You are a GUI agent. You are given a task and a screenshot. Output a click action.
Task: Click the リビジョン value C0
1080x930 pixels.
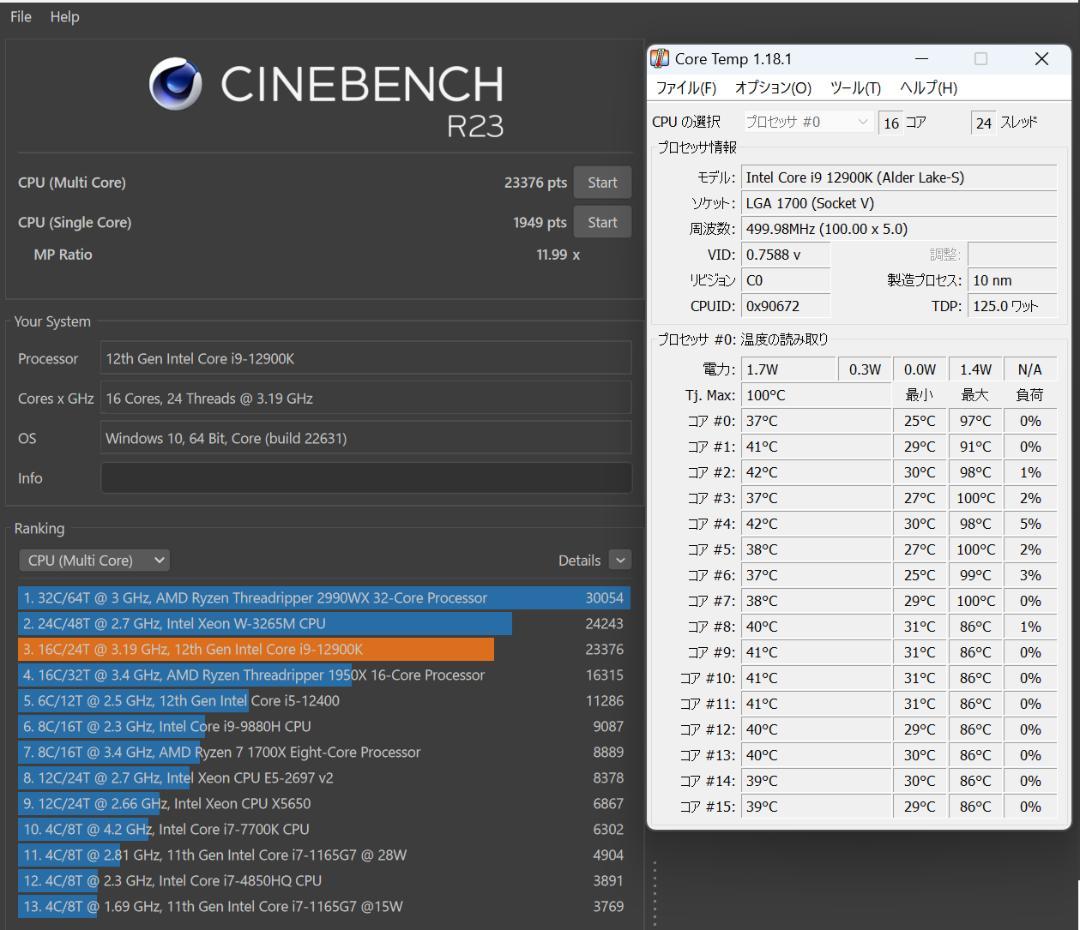pos(785,280)
